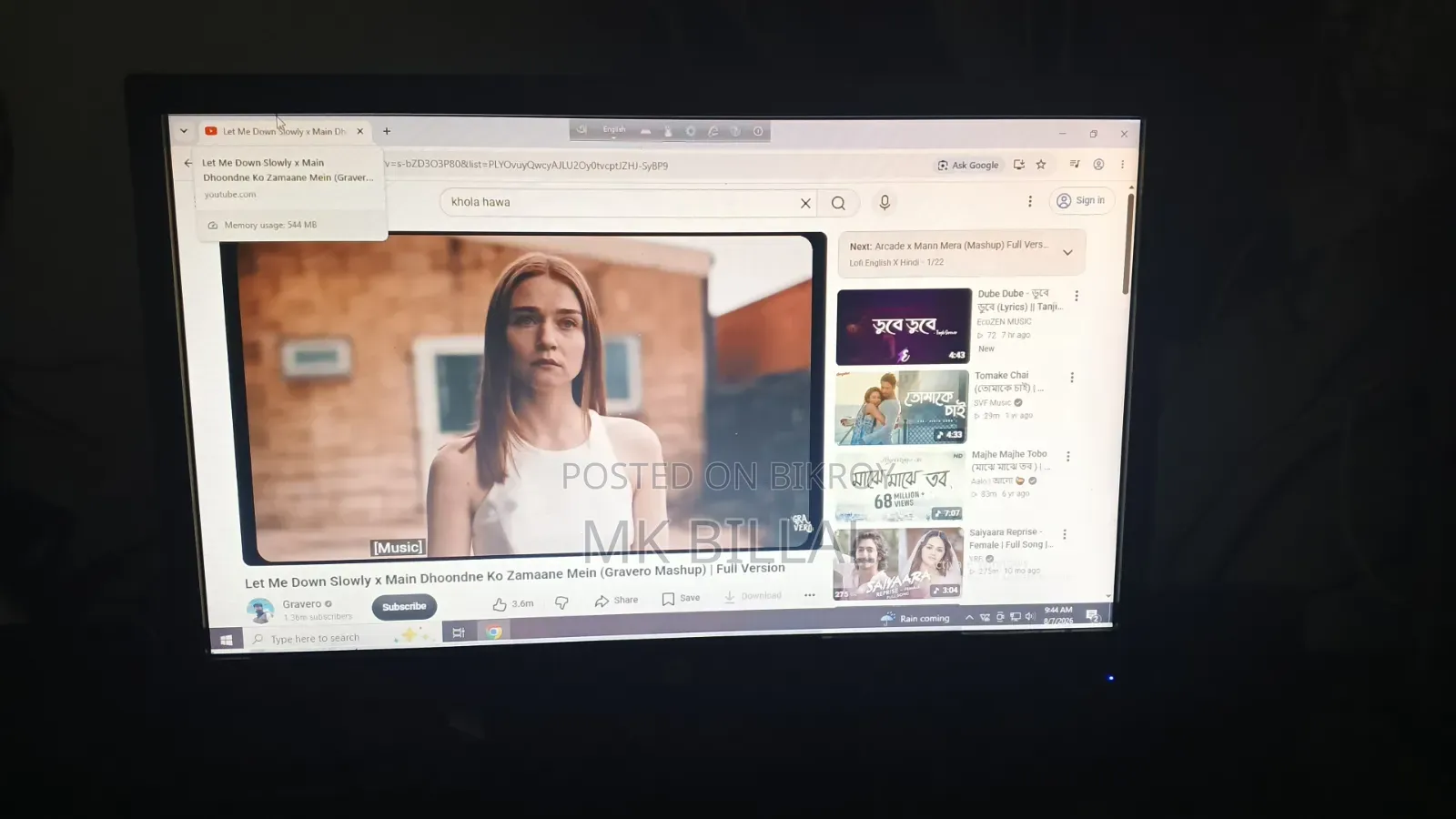Open options menu for 'Saiyaara Reprise' video

pyautogui.click(x=1065, y=535)
